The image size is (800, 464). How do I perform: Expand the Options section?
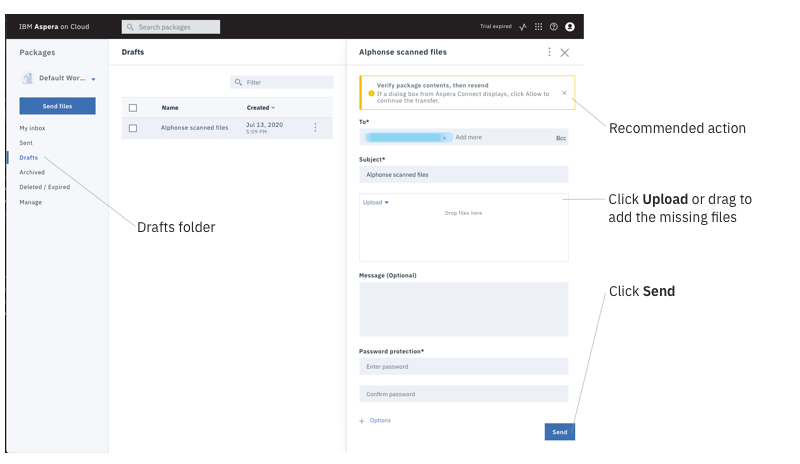380,421
